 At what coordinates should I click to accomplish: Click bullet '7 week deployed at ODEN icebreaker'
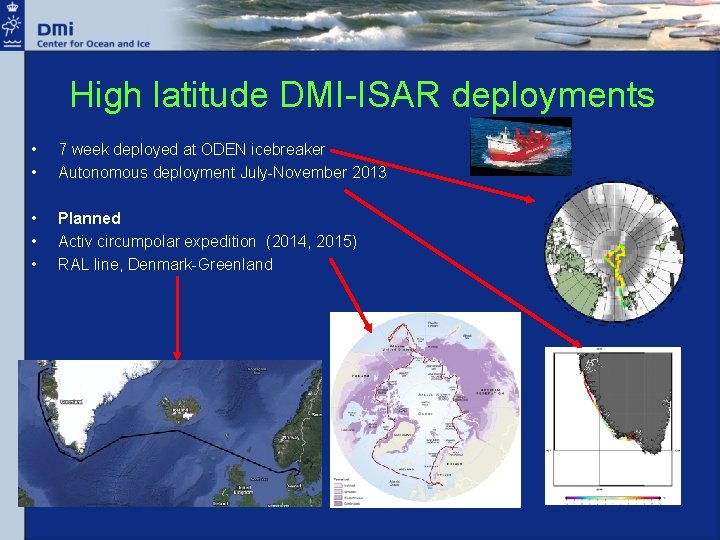[x=192, y=149]
